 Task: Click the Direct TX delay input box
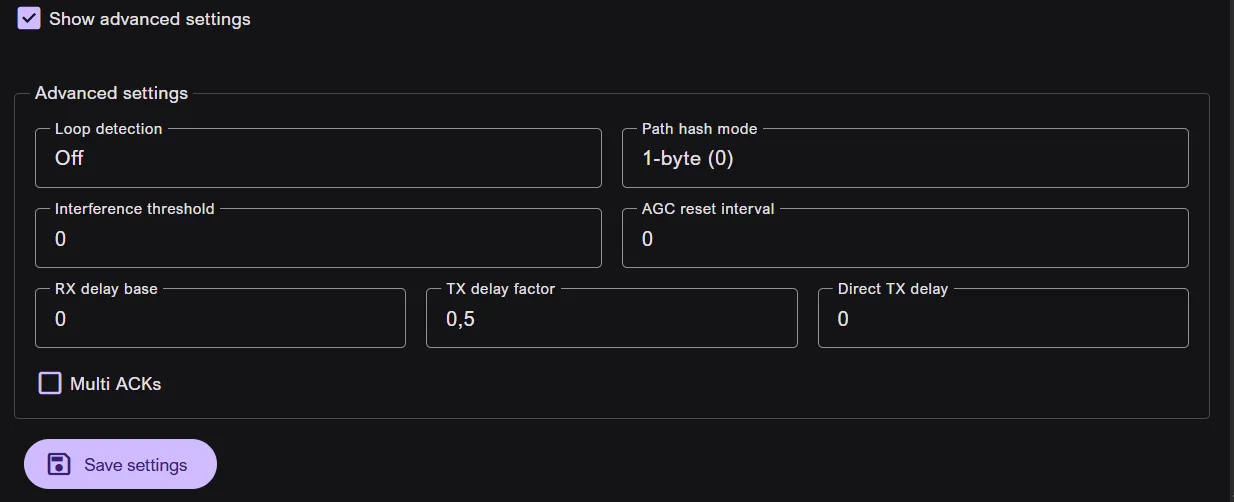(1002, 319)
